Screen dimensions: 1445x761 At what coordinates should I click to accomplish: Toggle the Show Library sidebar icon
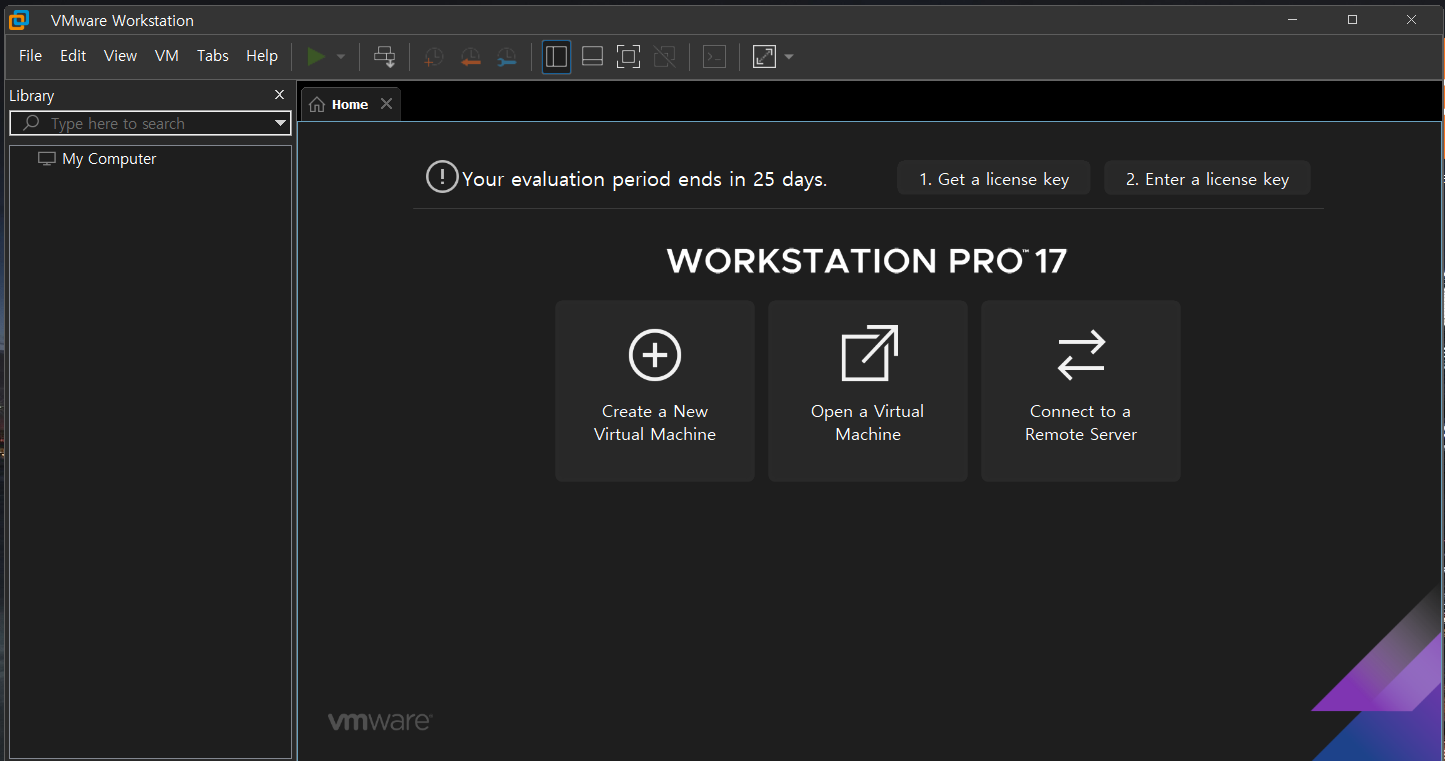tap(556, 57)
